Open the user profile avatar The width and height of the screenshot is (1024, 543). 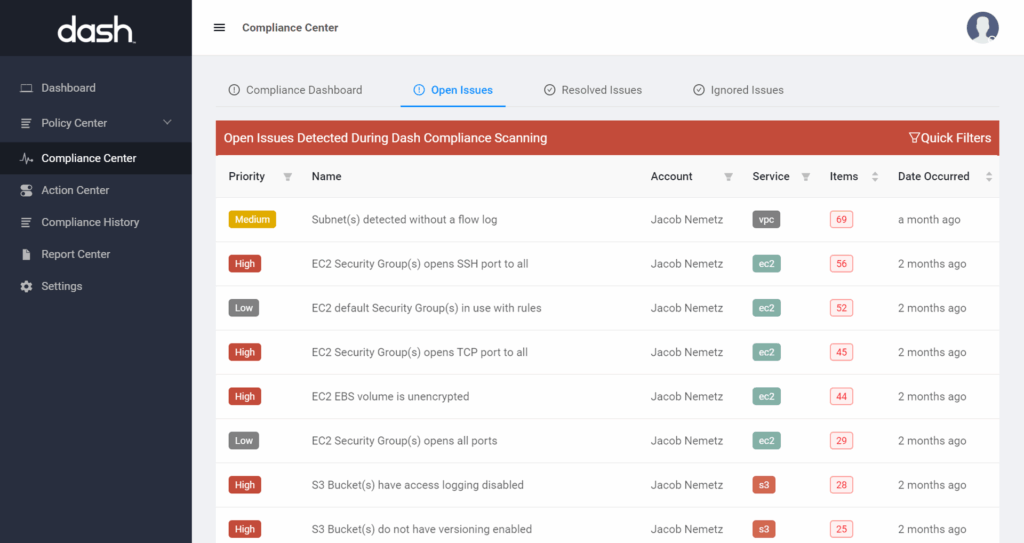pos(982,27)
